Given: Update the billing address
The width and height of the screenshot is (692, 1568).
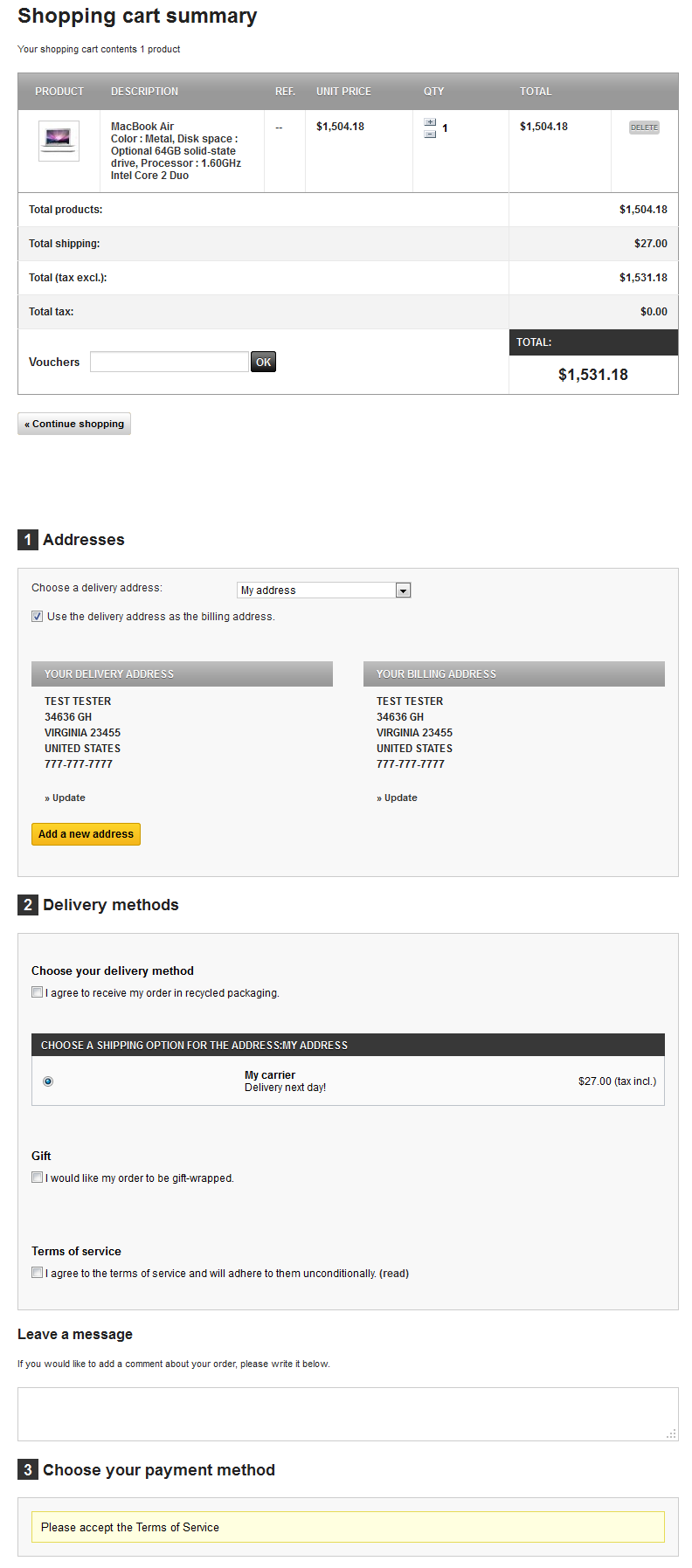Looking at the screenshot, I should [x=400, y=798].
